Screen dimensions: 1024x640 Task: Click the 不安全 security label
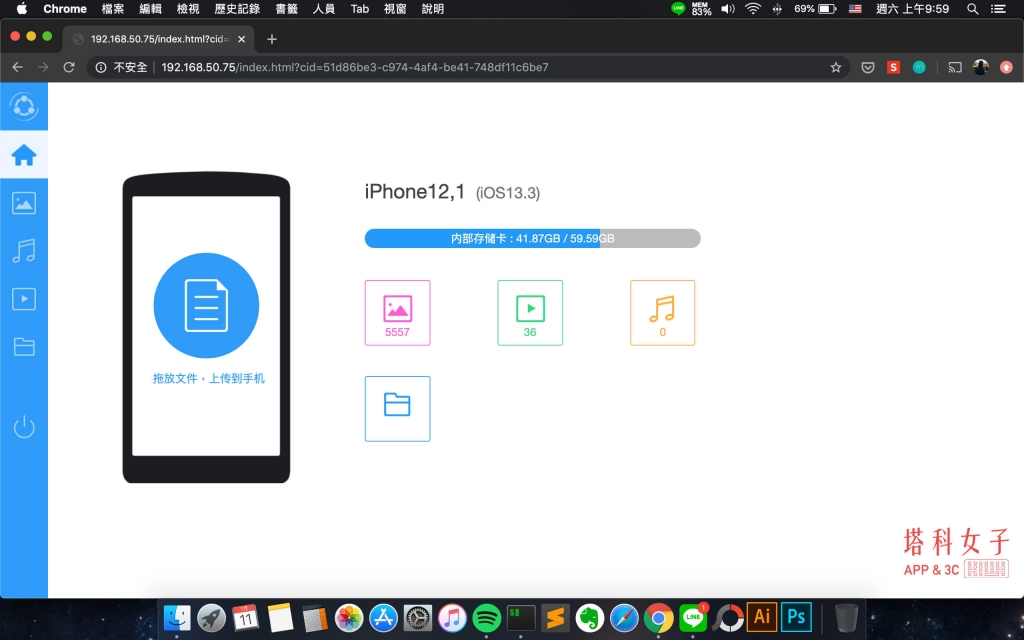(132, 67)
